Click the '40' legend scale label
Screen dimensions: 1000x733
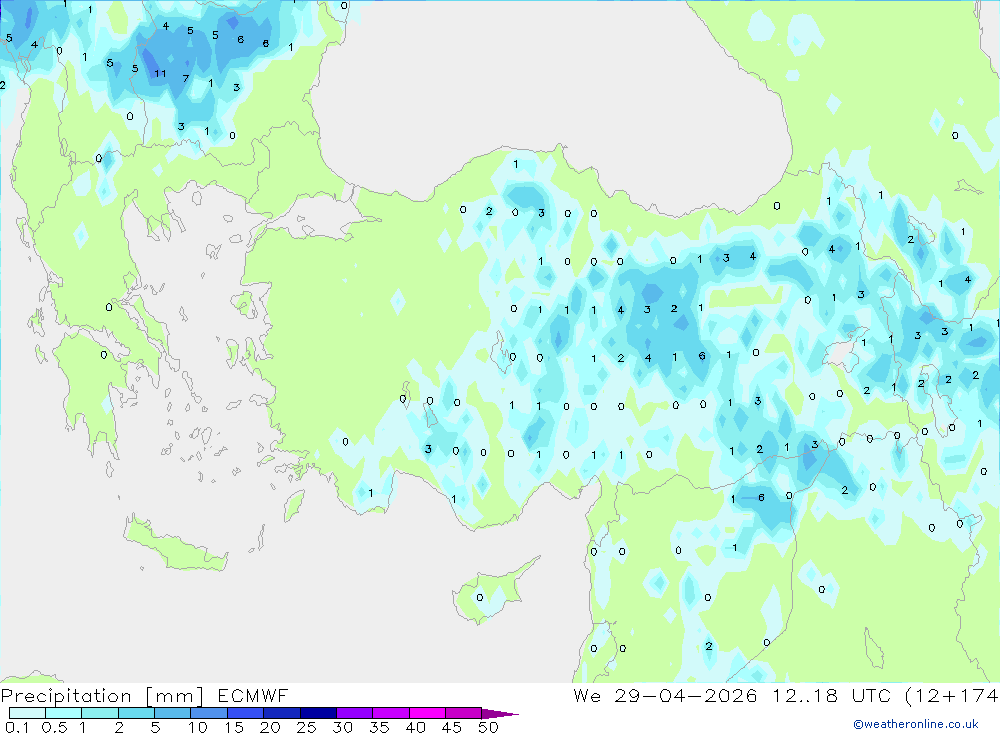[416, 727]
